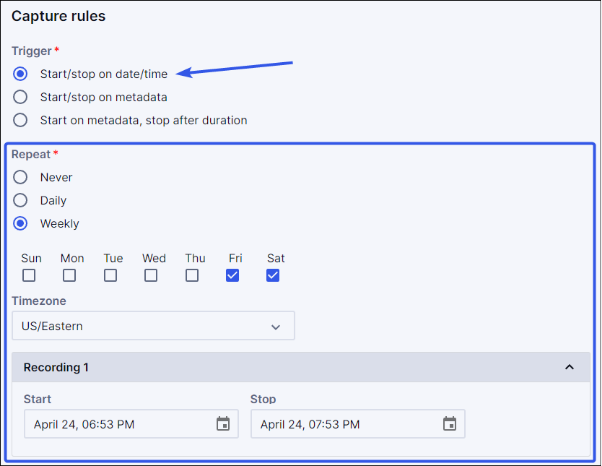Tick the Tue checkbox
Screen dimensions: 602x466
[111, 275]
